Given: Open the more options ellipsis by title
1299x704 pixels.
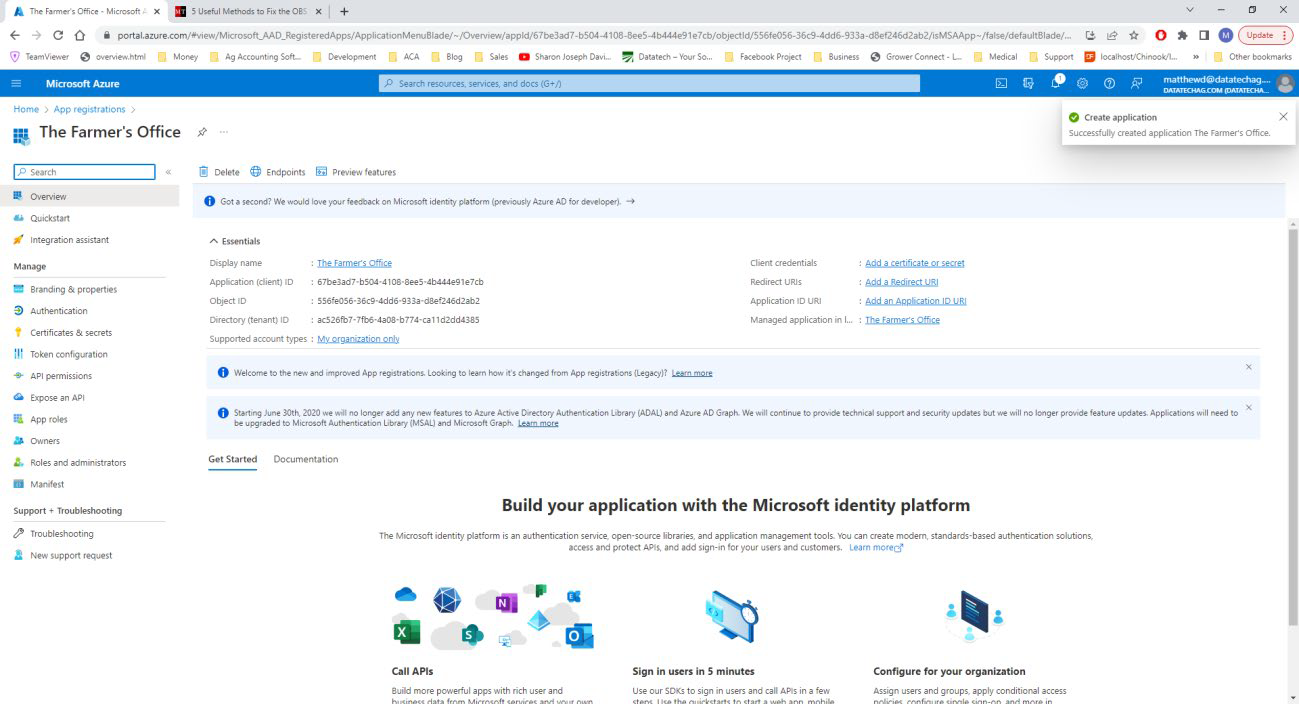Looking at the screenshot, I should click(x=224, y=132).
